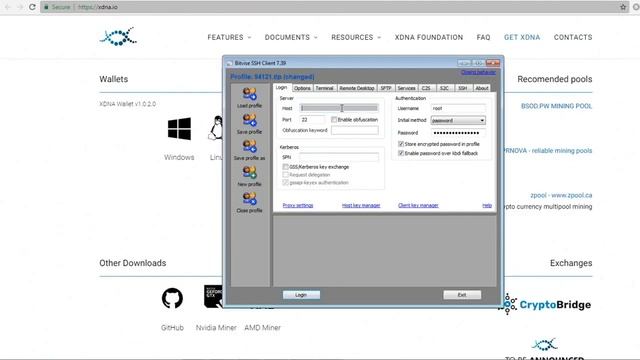Open the SFTP tab
Viewport: 640px width, 360px height.
pyautogui.click(x=386, y=88)
